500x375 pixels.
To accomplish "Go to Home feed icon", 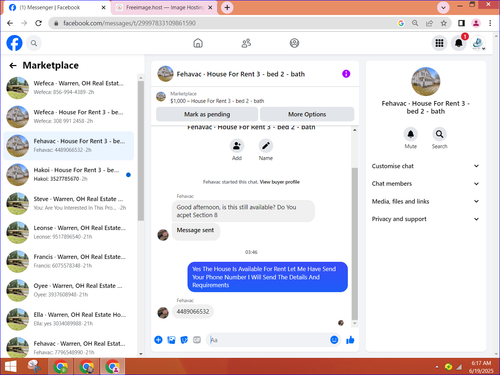I will [198, 43].
